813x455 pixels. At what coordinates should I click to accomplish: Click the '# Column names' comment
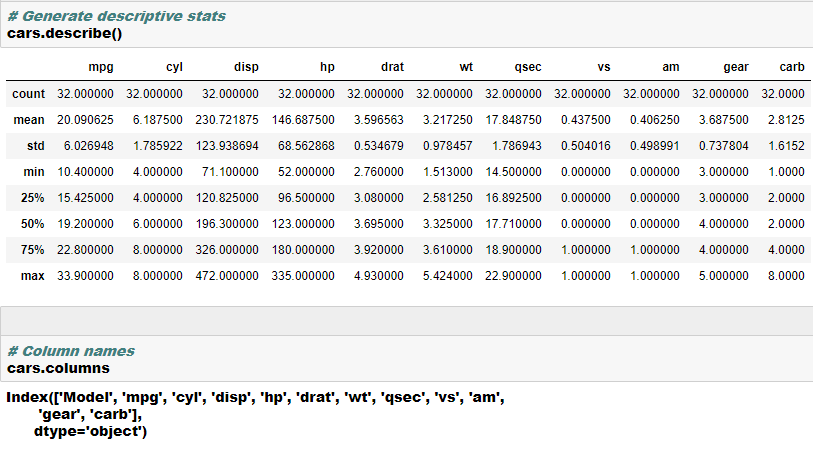71,351
